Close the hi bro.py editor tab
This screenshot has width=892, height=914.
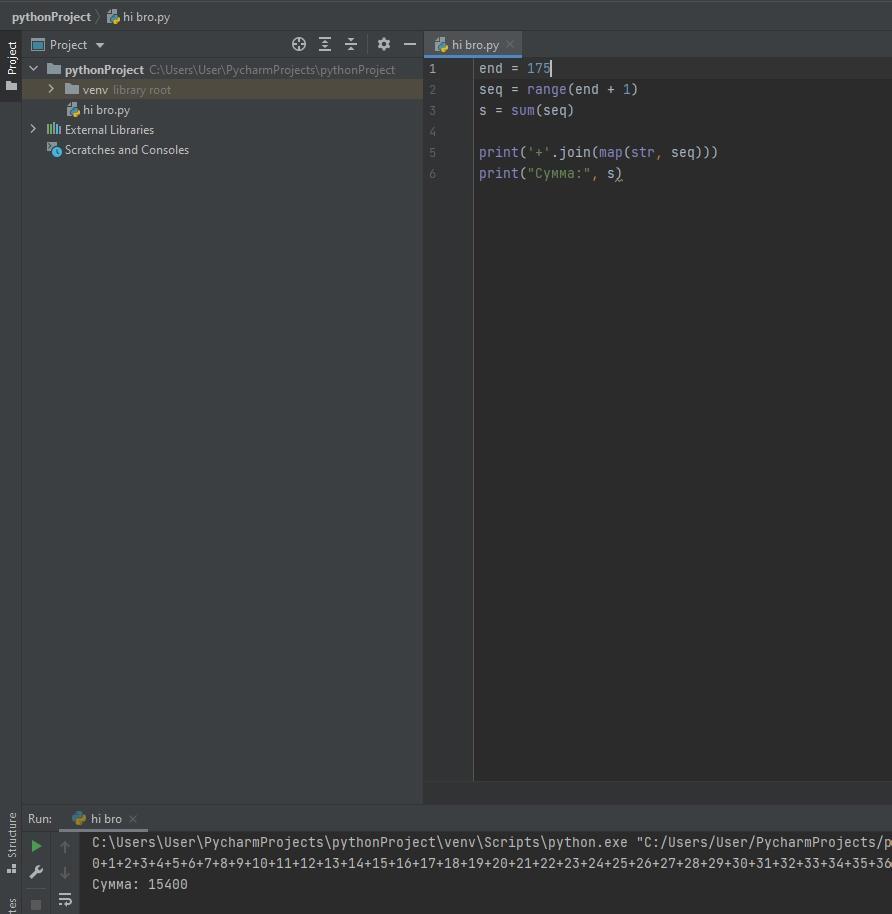[510, 44]
